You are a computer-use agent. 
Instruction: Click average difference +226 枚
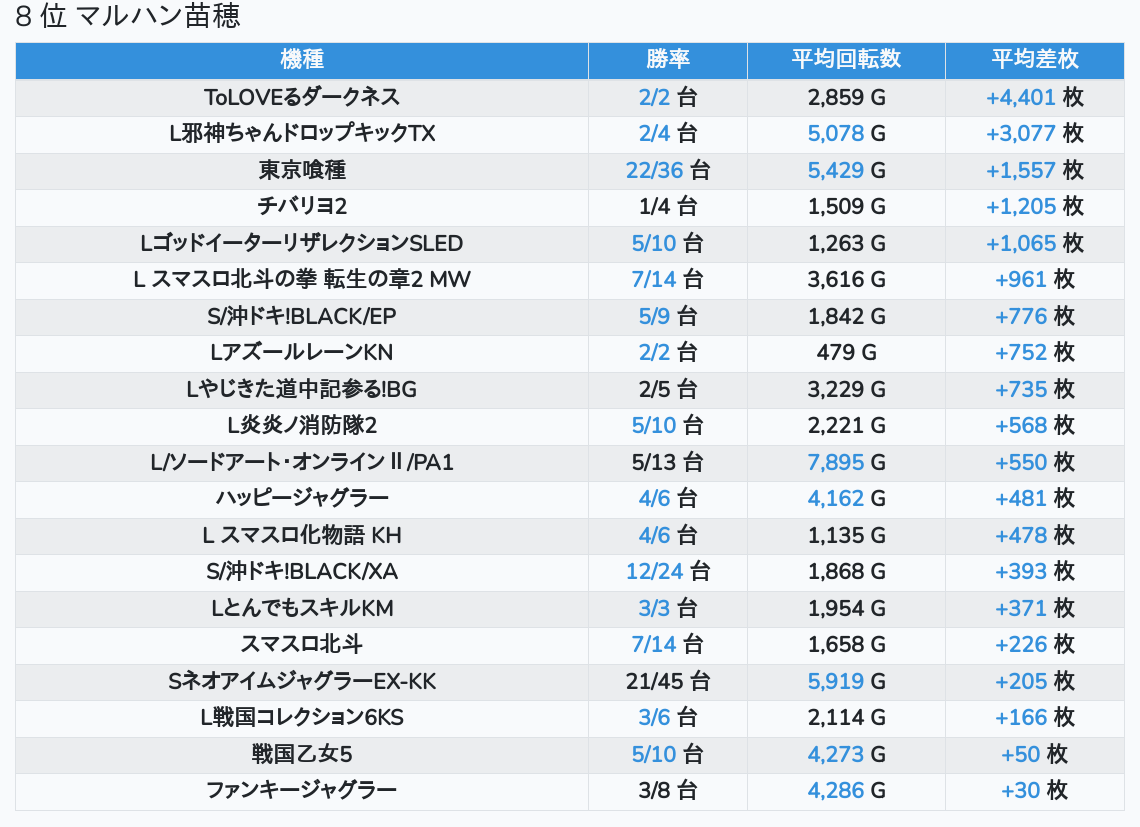(1035, 644)
